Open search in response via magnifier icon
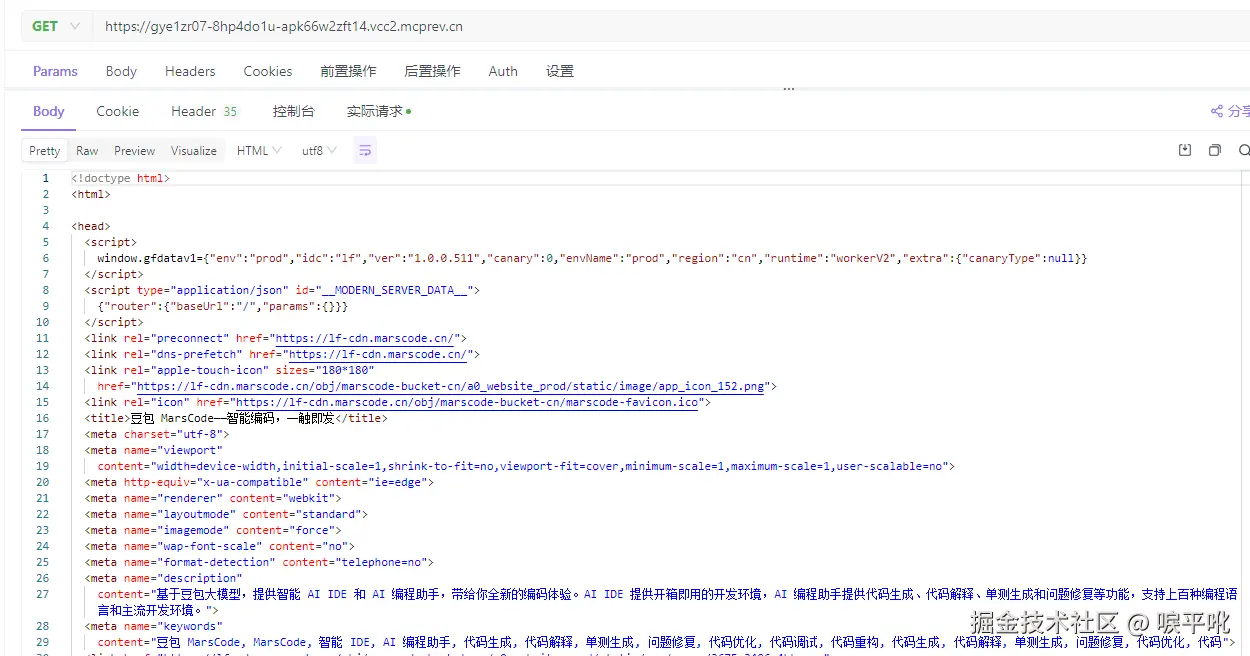Viewport: 1250px width, 656px height. [1243, 149]
